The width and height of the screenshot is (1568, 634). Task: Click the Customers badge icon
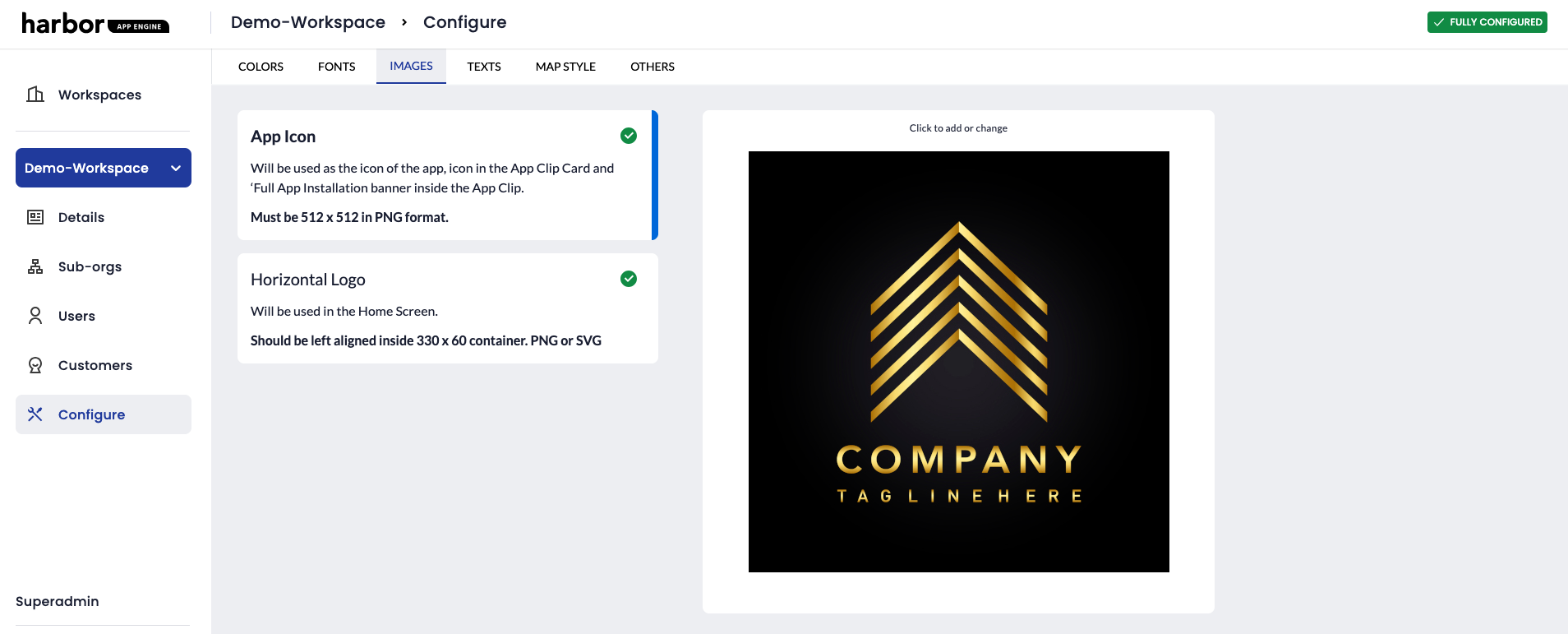click(x=35, y=365)
